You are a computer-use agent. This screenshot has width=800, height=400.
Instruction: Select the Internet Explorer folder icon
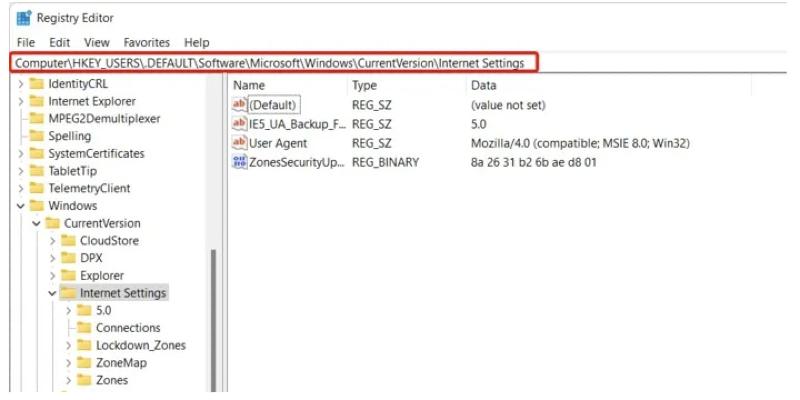pos(36,102)
